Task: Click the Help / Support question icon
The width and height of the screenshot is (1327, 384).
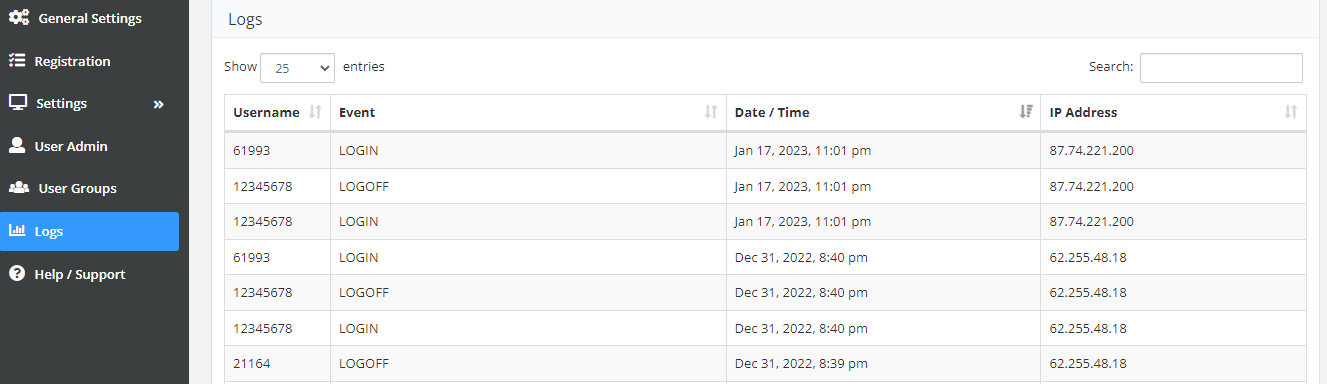Action: pyautogui.click(x=17, y=273)
